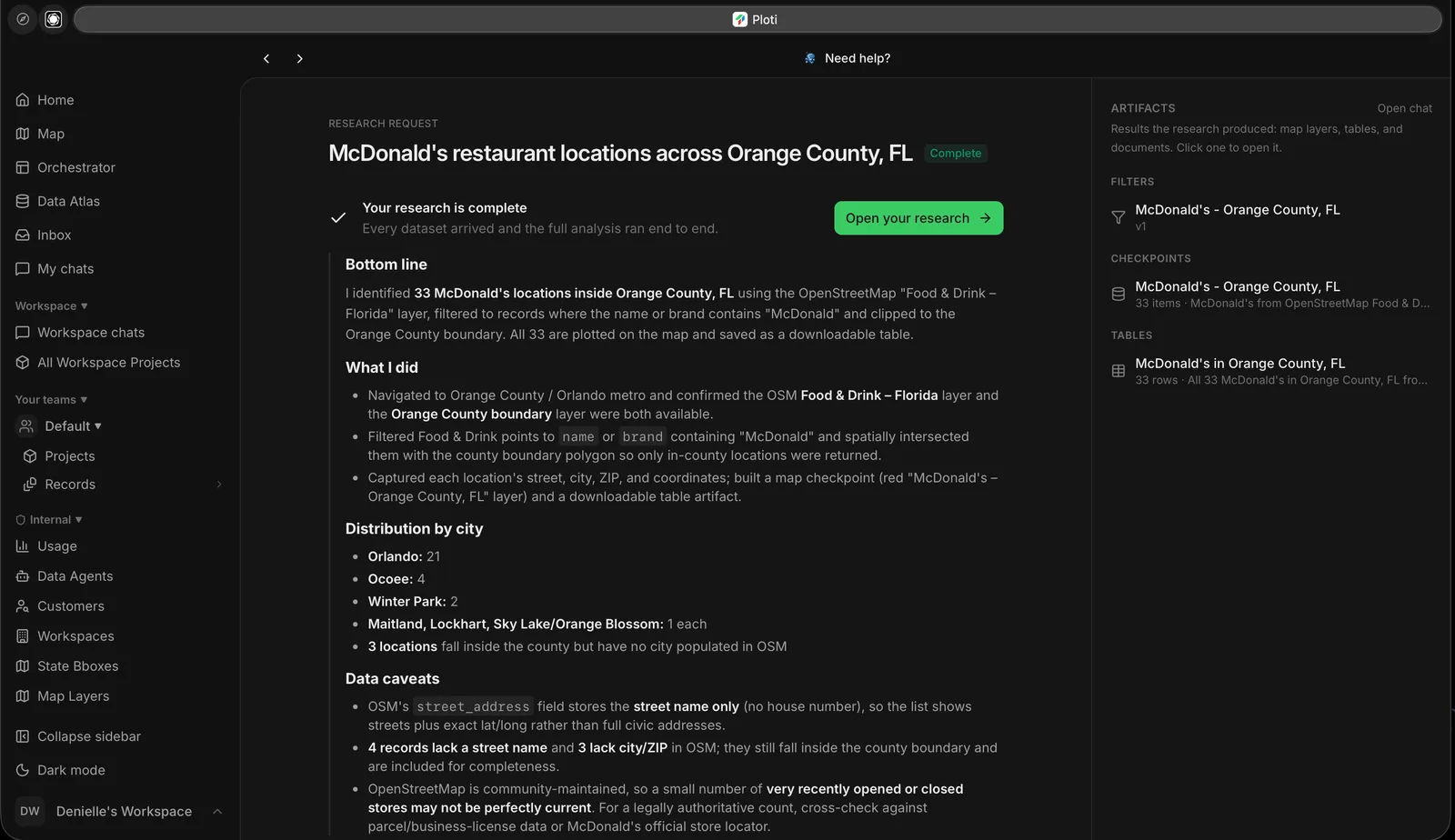Open the 33 items checkpoint artifact
Image resolution: width=1455 pixels, height=840 pixels.
(x=1271, y=294)
